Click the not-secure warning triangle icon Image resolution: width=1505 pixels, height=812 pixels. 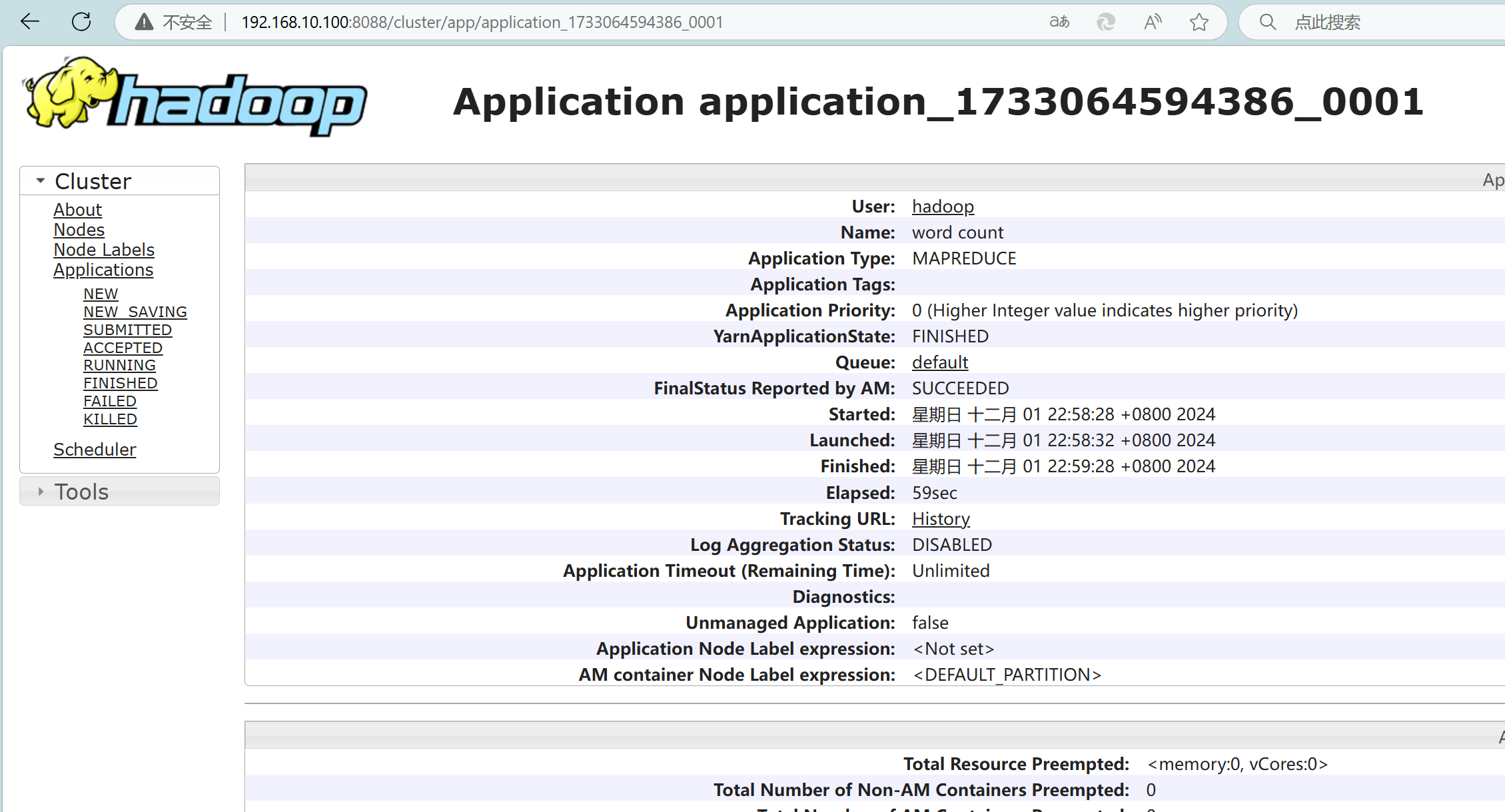tap(144, 22)
